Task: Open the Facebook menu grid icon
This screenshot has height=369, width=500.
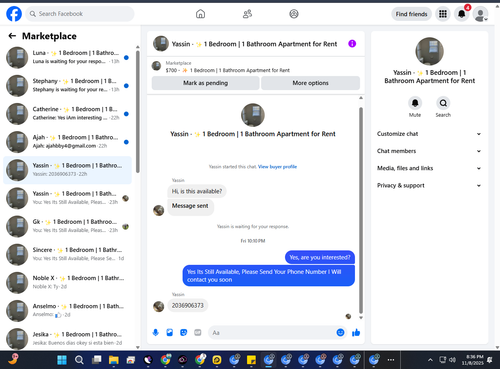Action: coord(443,14)
